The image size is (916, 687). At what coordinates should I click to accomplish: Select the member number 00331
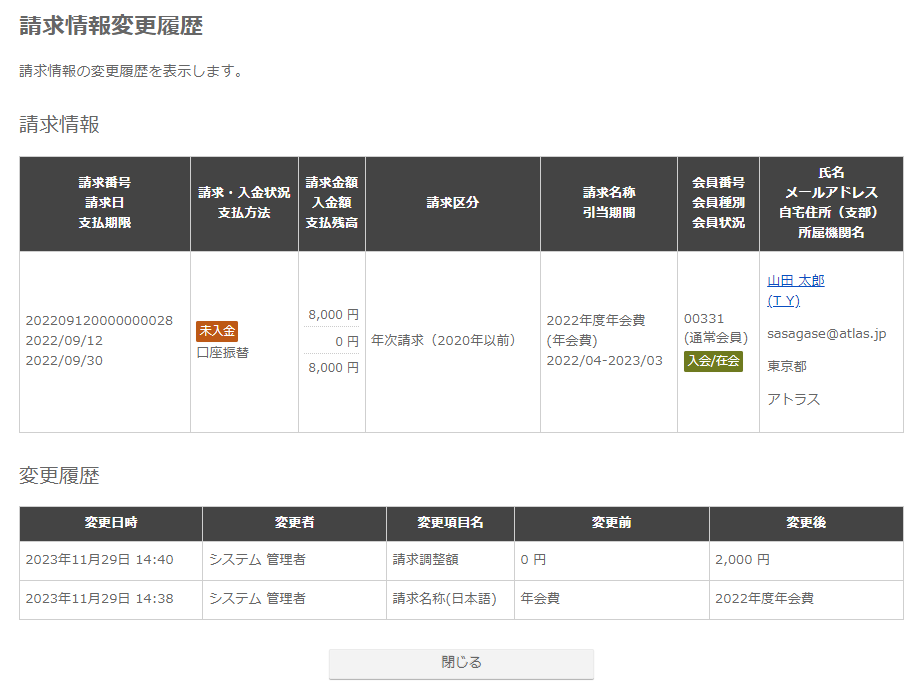click(x=704, y=318)
